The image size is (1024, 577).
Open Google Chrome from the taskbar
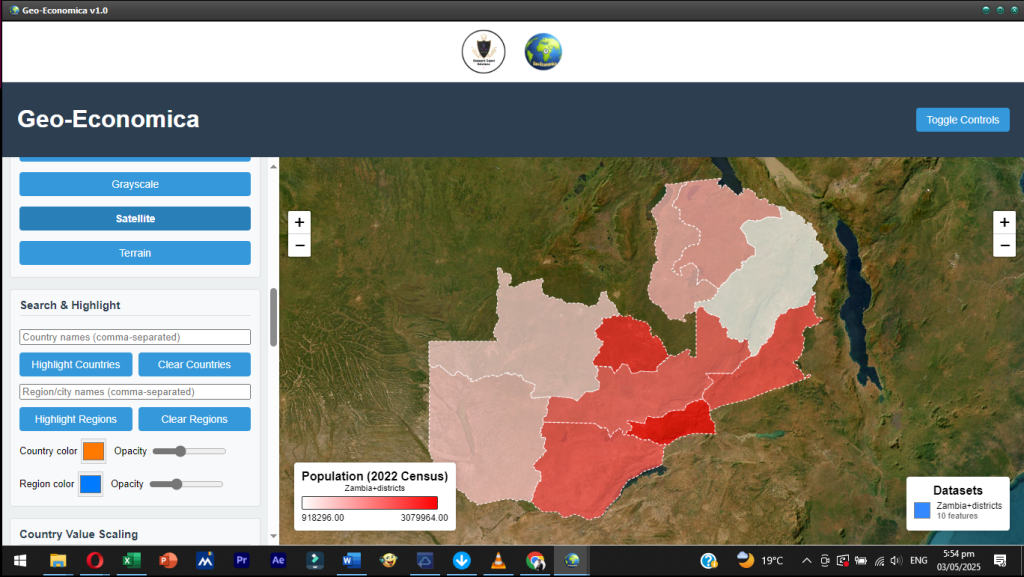pyautogui.click(x=535, y=561)
